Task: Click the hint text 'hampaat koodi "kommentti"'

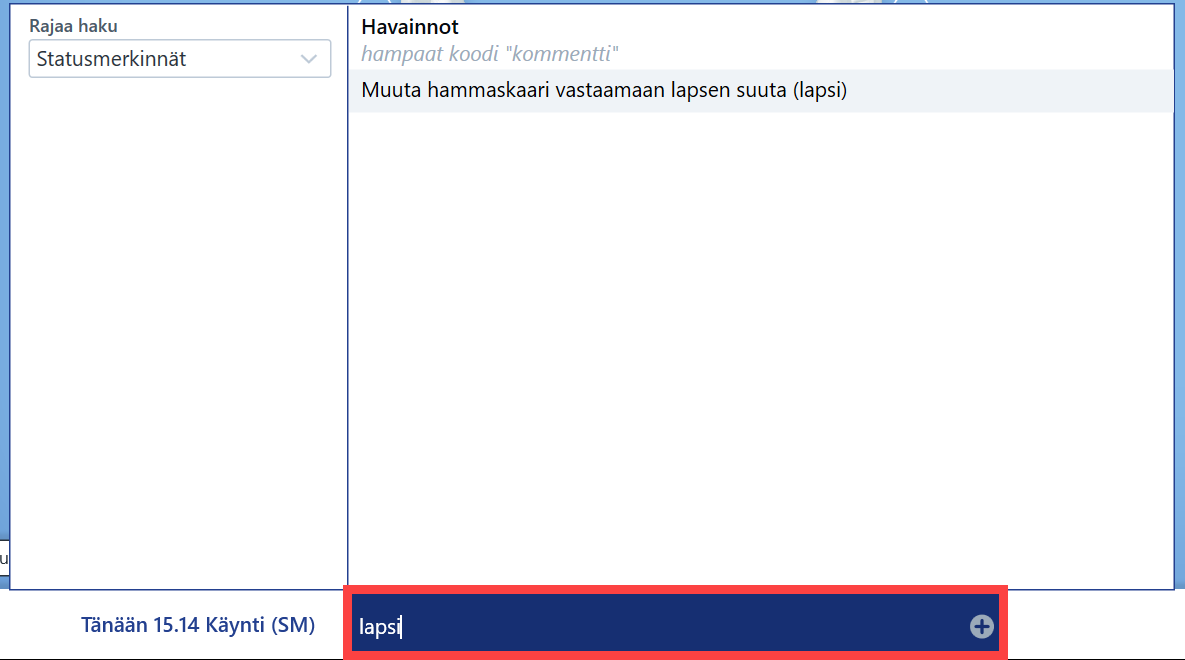Action: click(490, 54)
